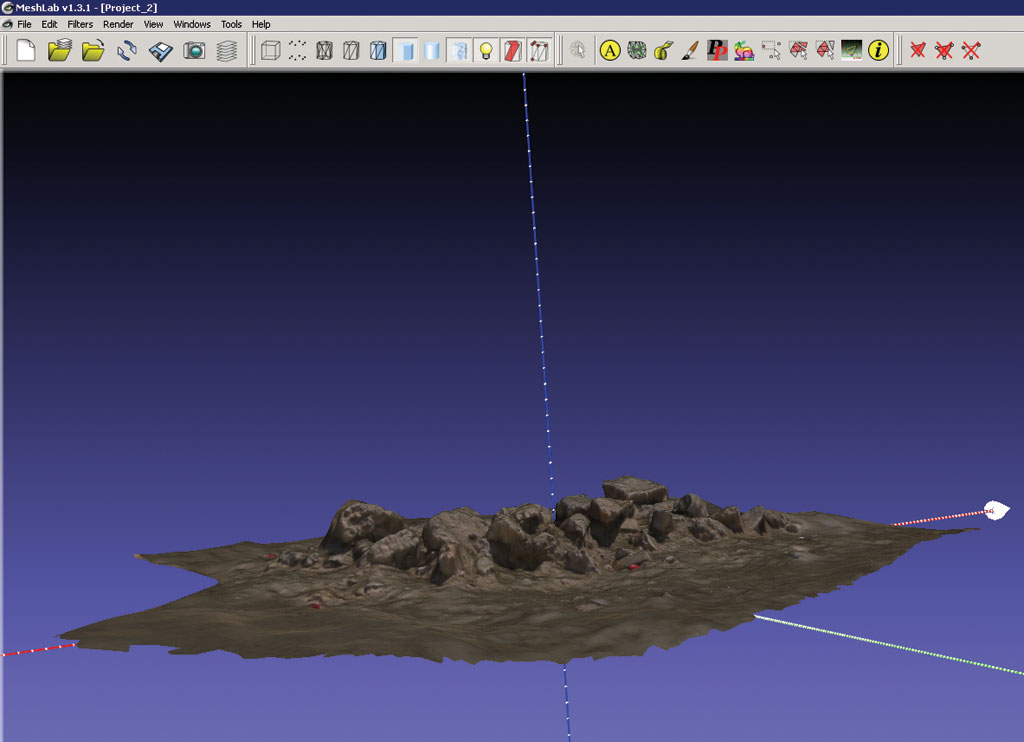Save a snapshot with the camera icon
The width and height of the screenshot is (1024, 742).
point(194,50)
